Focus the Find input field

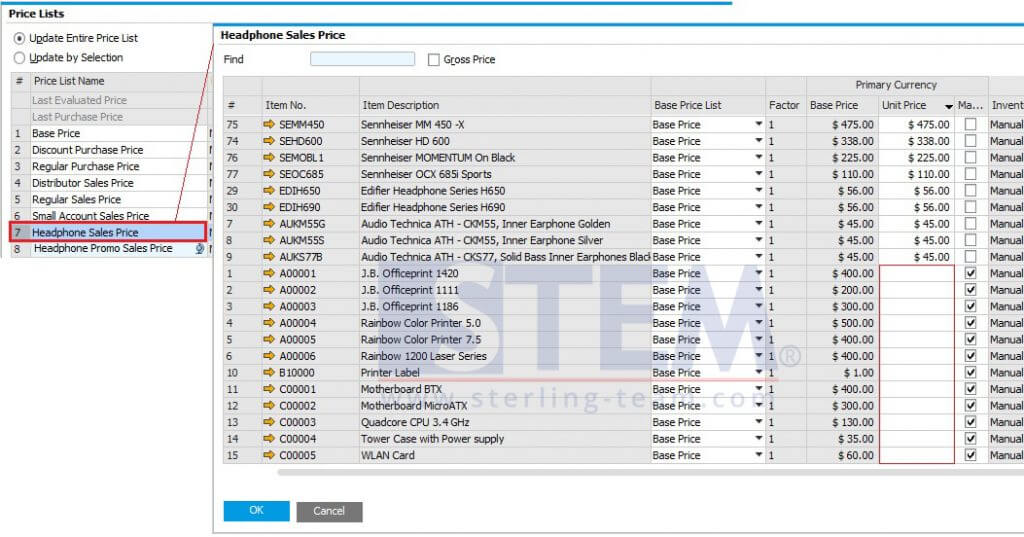click(362, 59)
